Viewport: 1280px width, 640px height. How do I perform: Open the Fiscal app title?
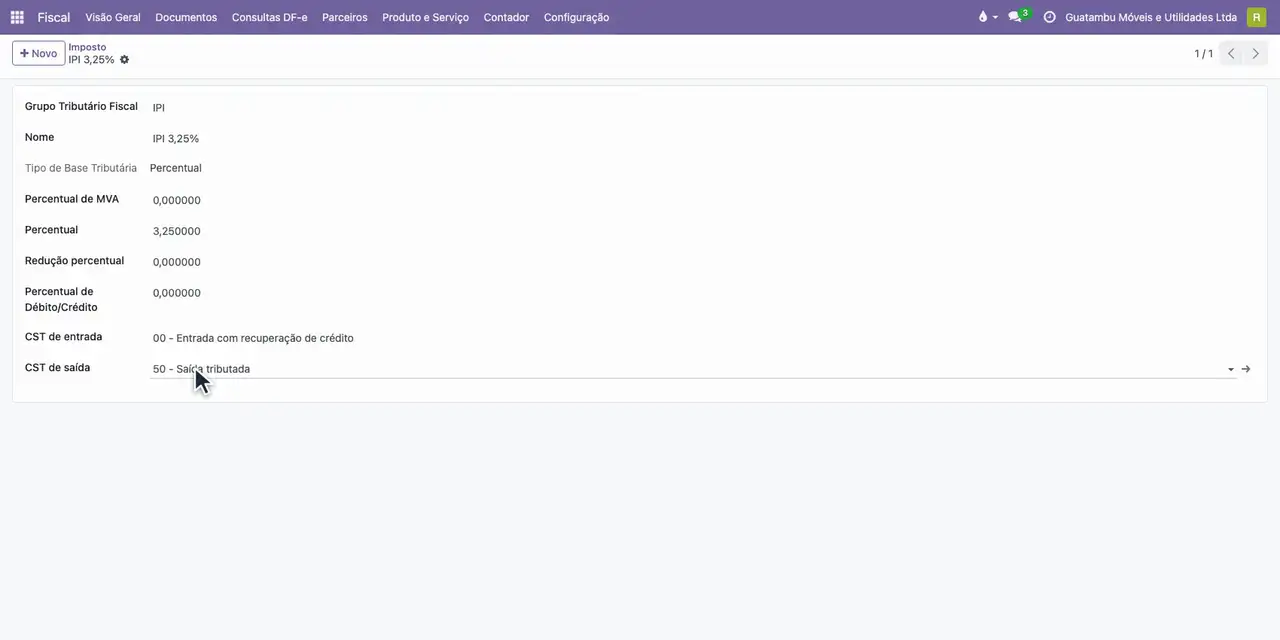coord(54,17)
